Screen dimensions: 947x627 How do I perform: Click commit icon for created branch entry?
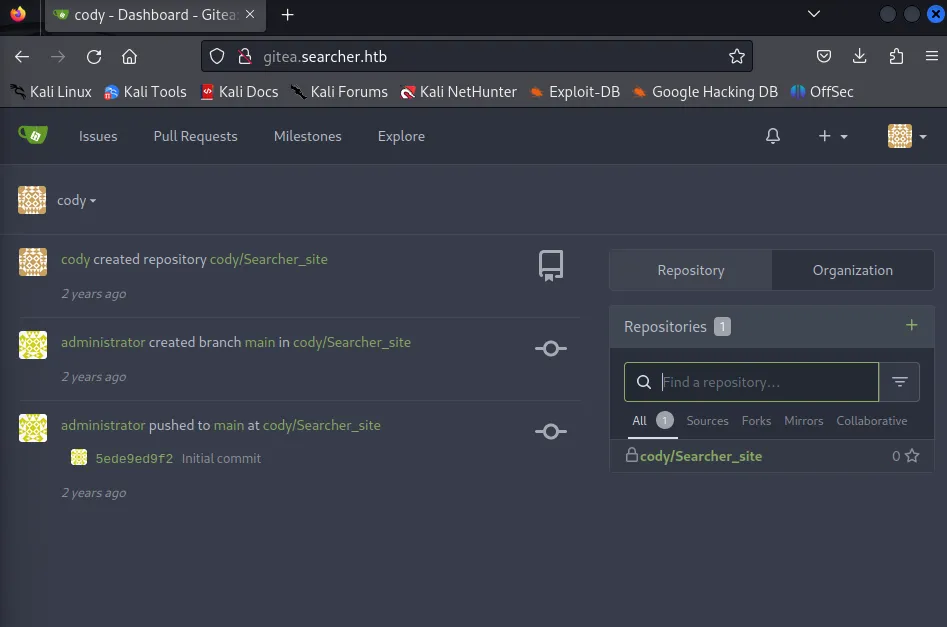click(551, 349)
